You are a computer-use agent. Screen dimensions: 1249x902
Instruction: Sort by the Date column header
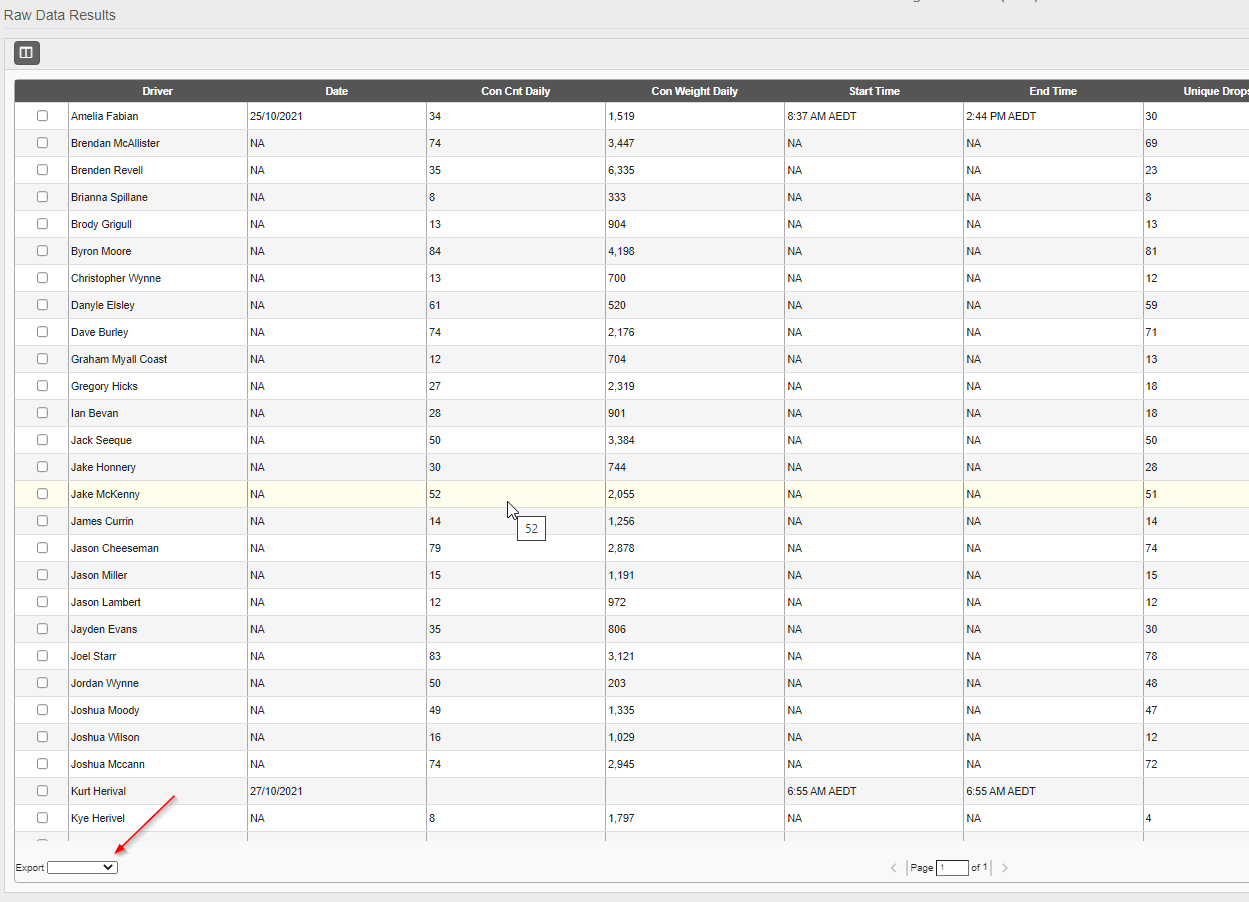coord(337,91)
